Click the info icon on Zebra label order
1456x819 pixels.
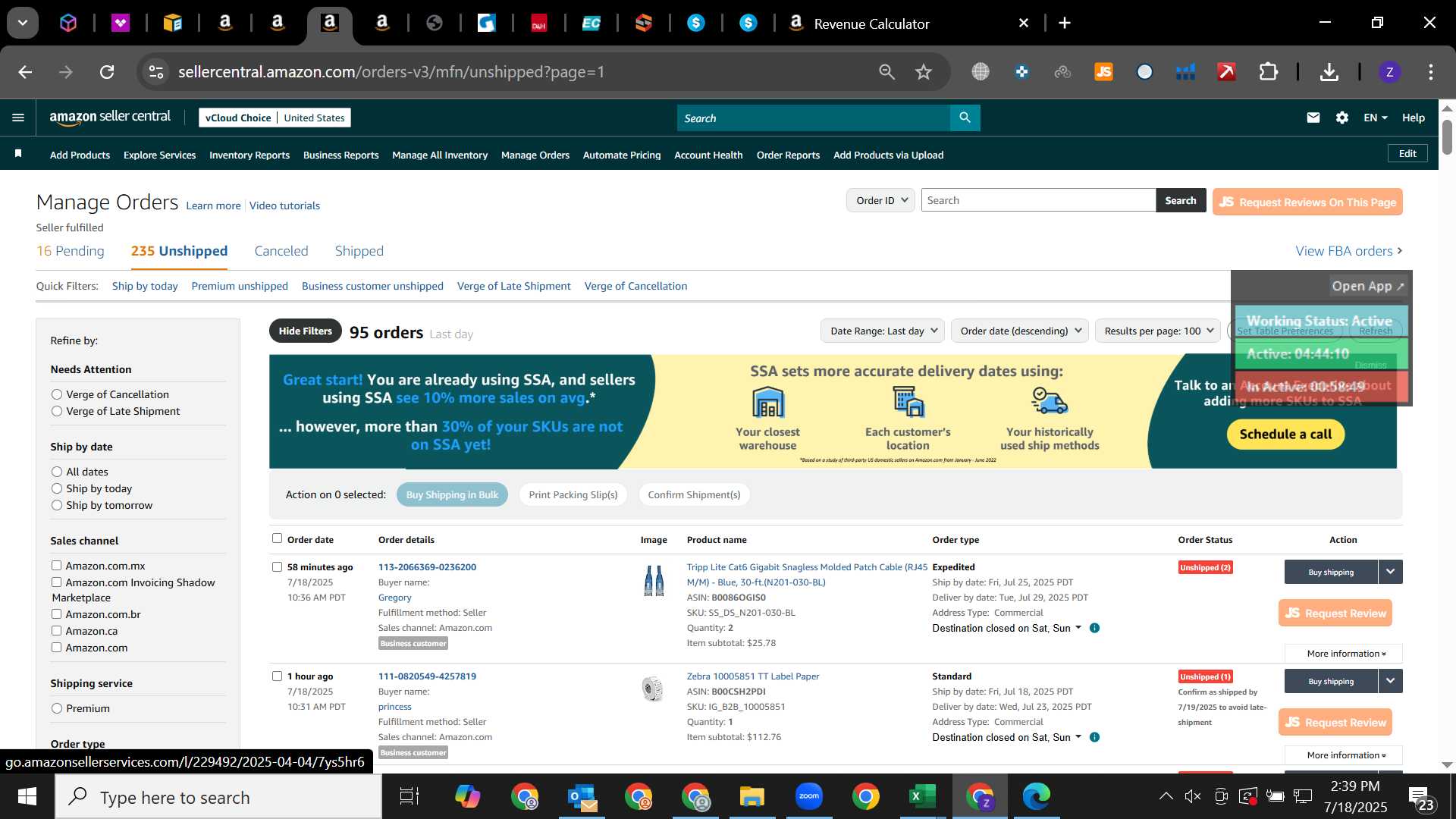coord(1094,737)
